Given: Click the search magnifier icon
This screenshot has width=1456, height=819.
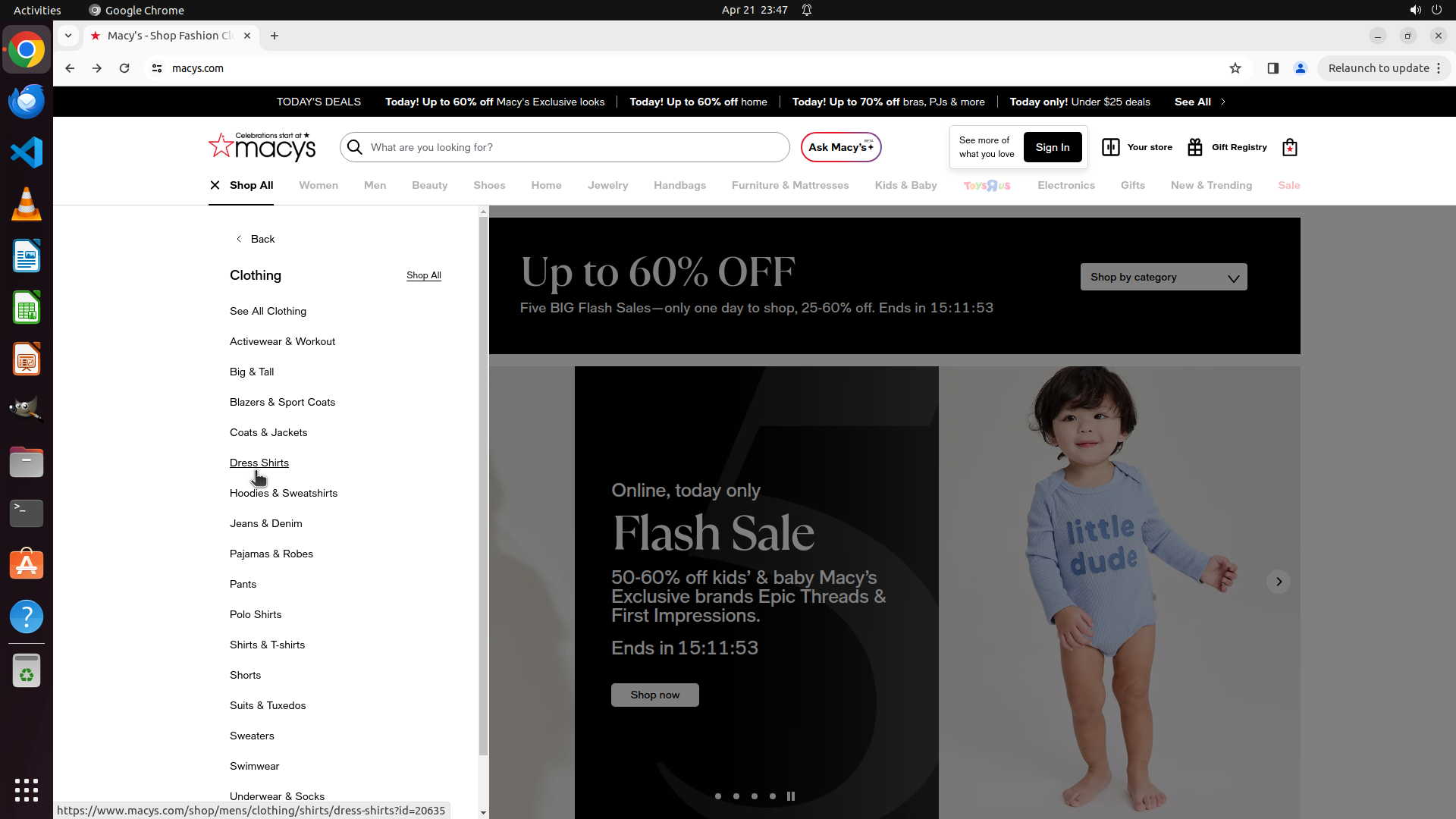Looking at the screenshot, I should click(355, 147).
